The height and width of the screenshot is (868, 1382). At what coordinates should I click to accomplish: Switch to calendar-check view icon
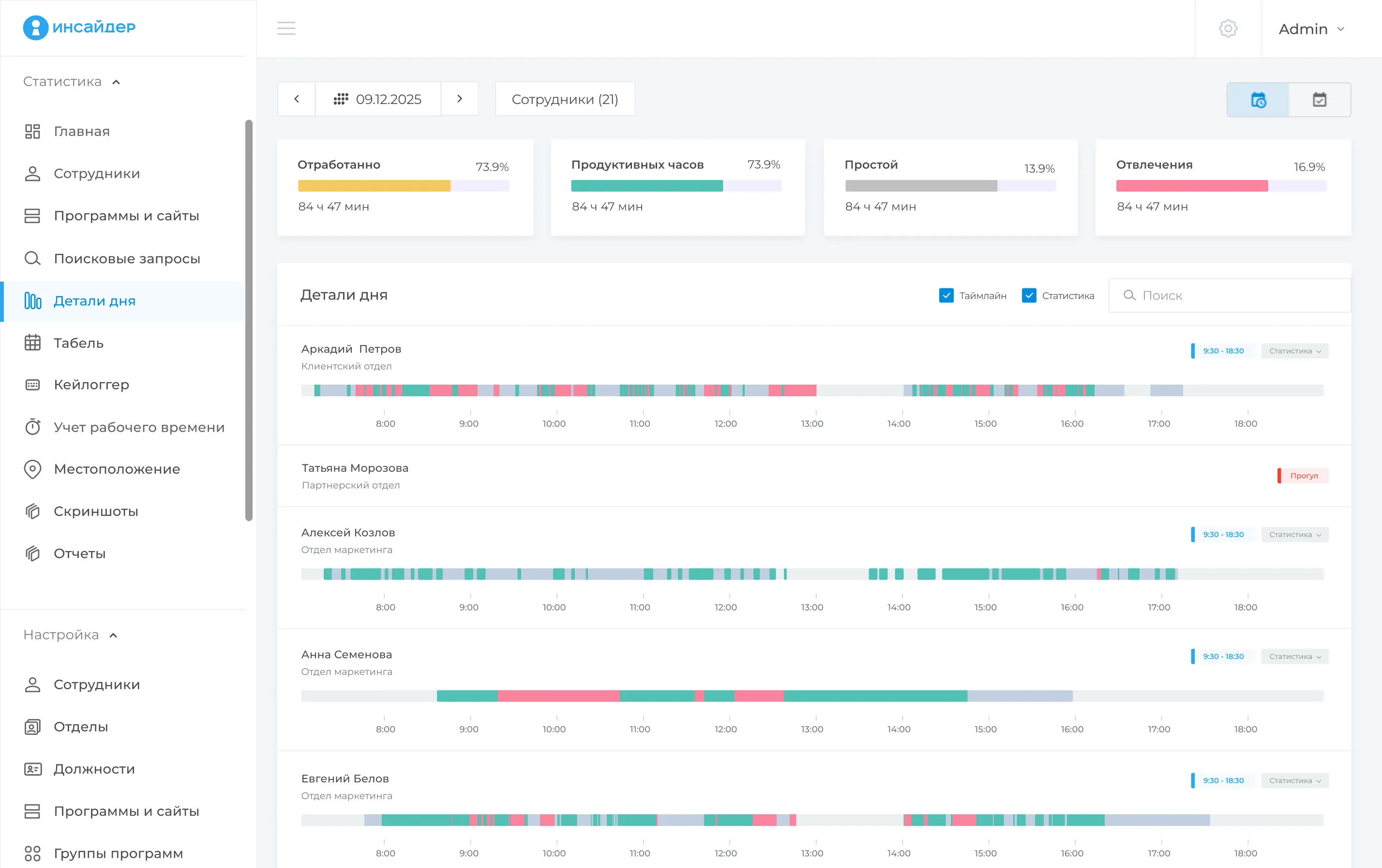point(1320,100)
